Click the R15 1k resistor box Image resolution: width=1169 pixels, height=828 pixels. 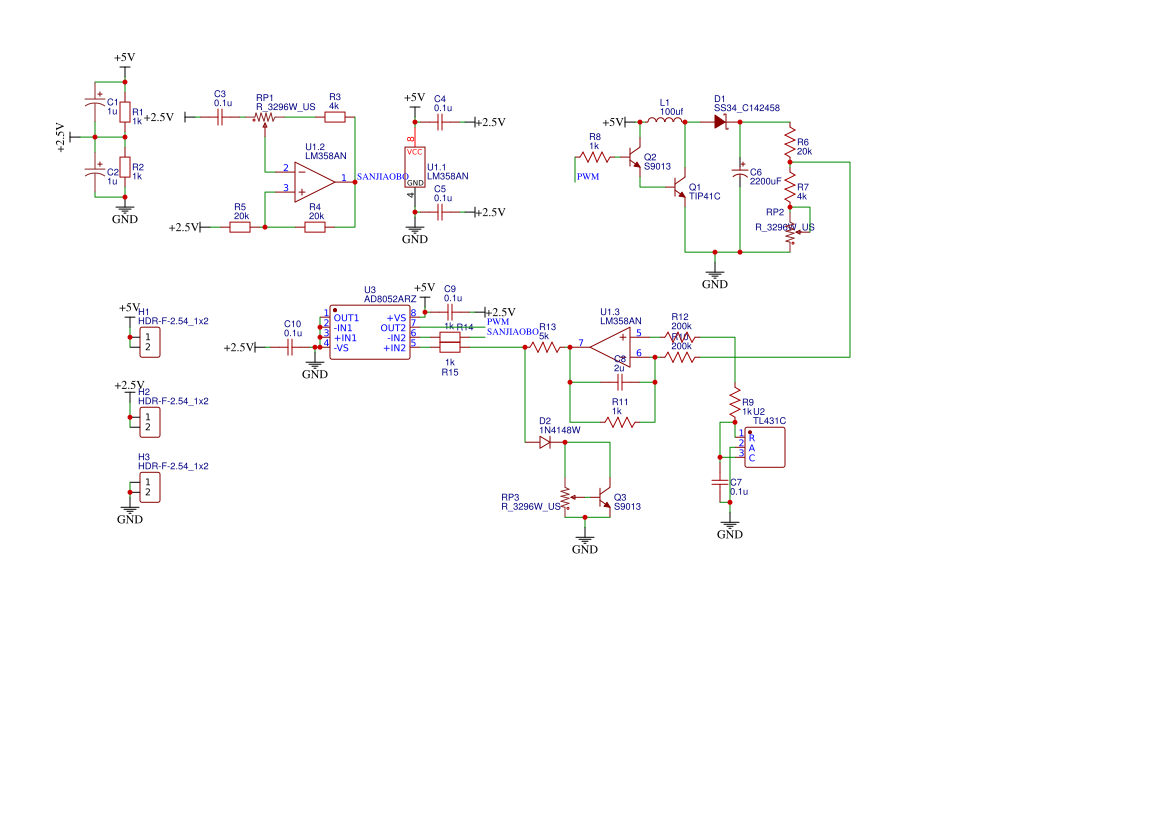coord(450,347)
